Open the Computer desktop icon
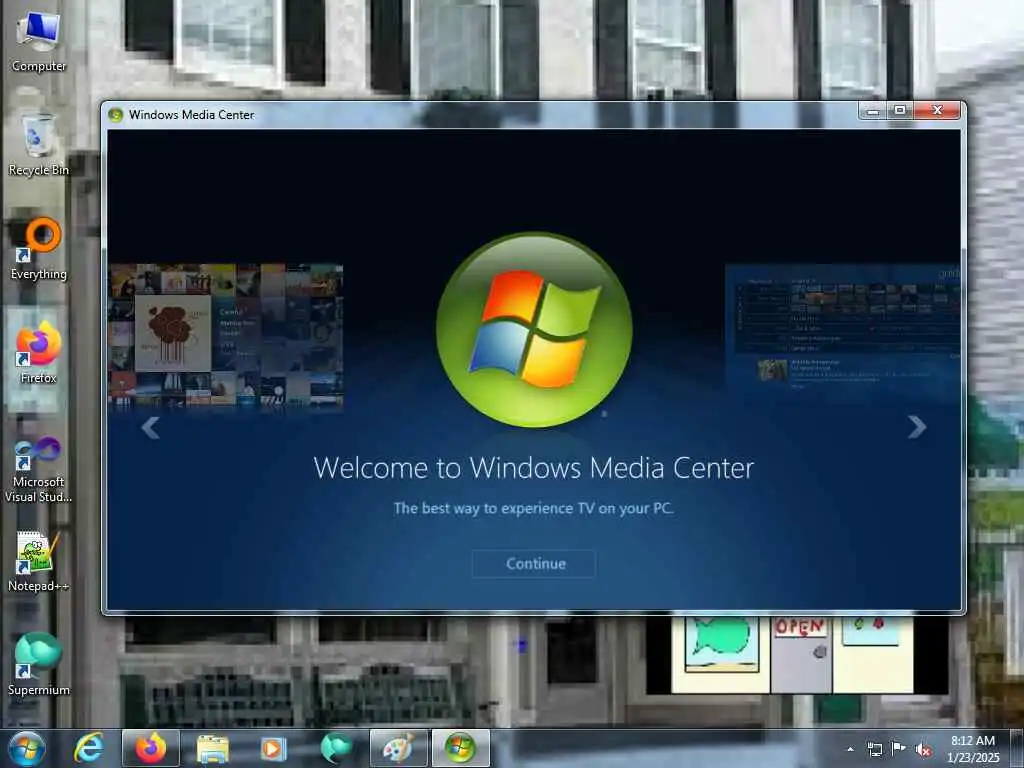Screen dimensions: 1024x768 point(39,41)
